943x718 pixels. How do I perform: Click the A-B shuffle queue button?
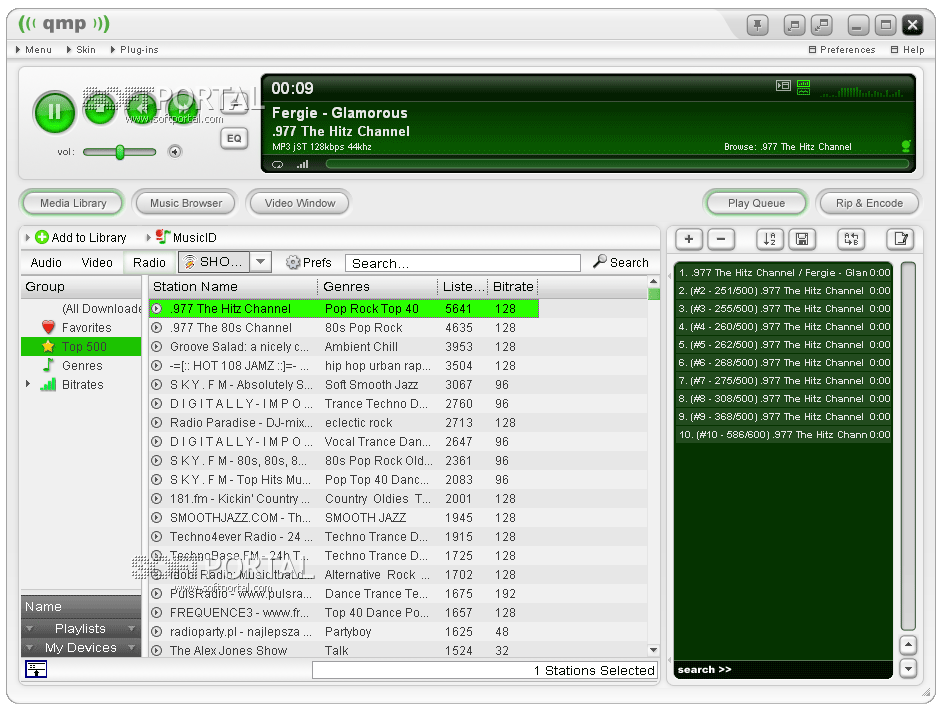[851, 239]
